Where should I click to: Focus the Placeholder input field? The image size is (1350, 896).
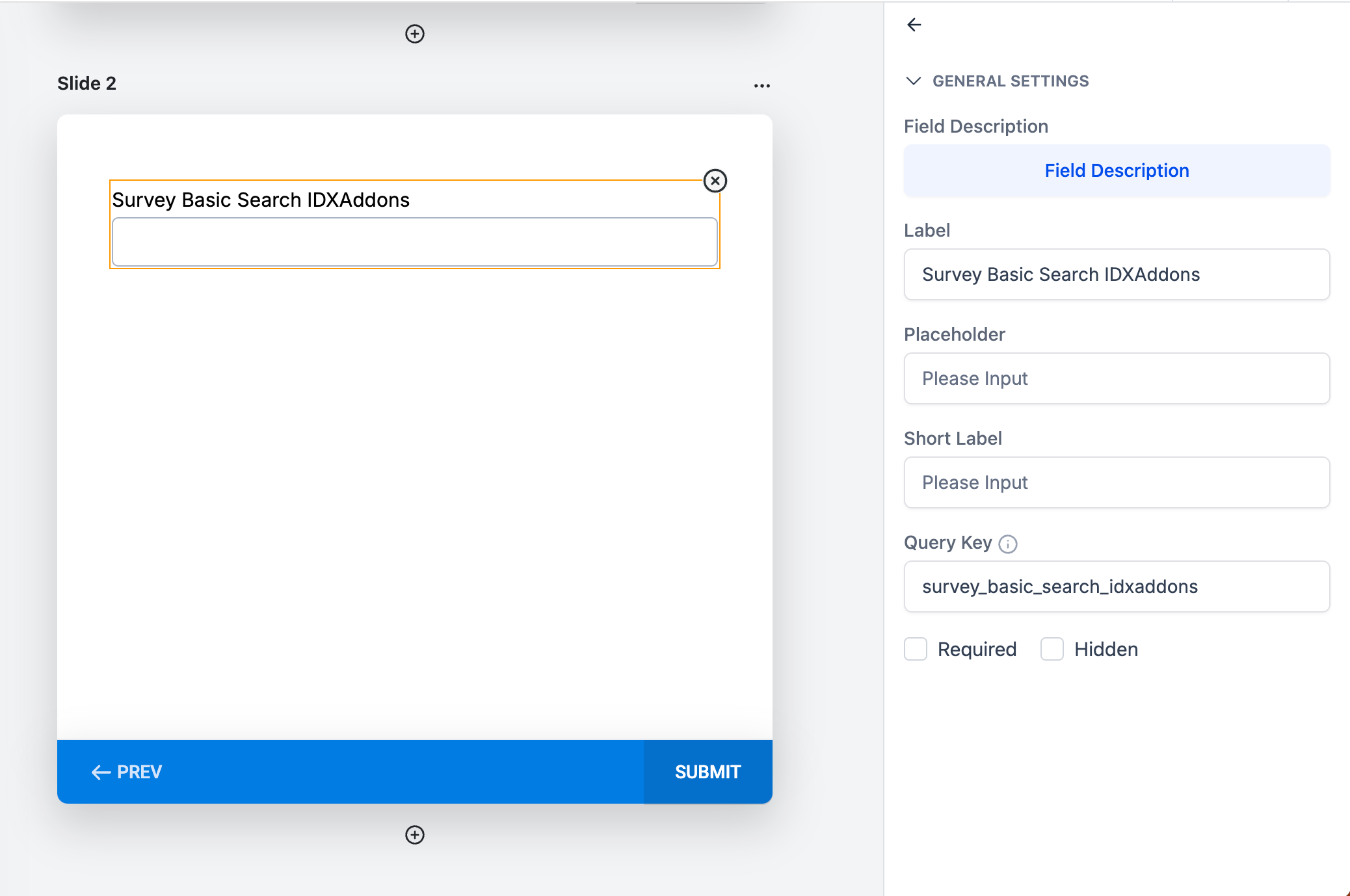pyautogui.click(x=1117, y=378)
